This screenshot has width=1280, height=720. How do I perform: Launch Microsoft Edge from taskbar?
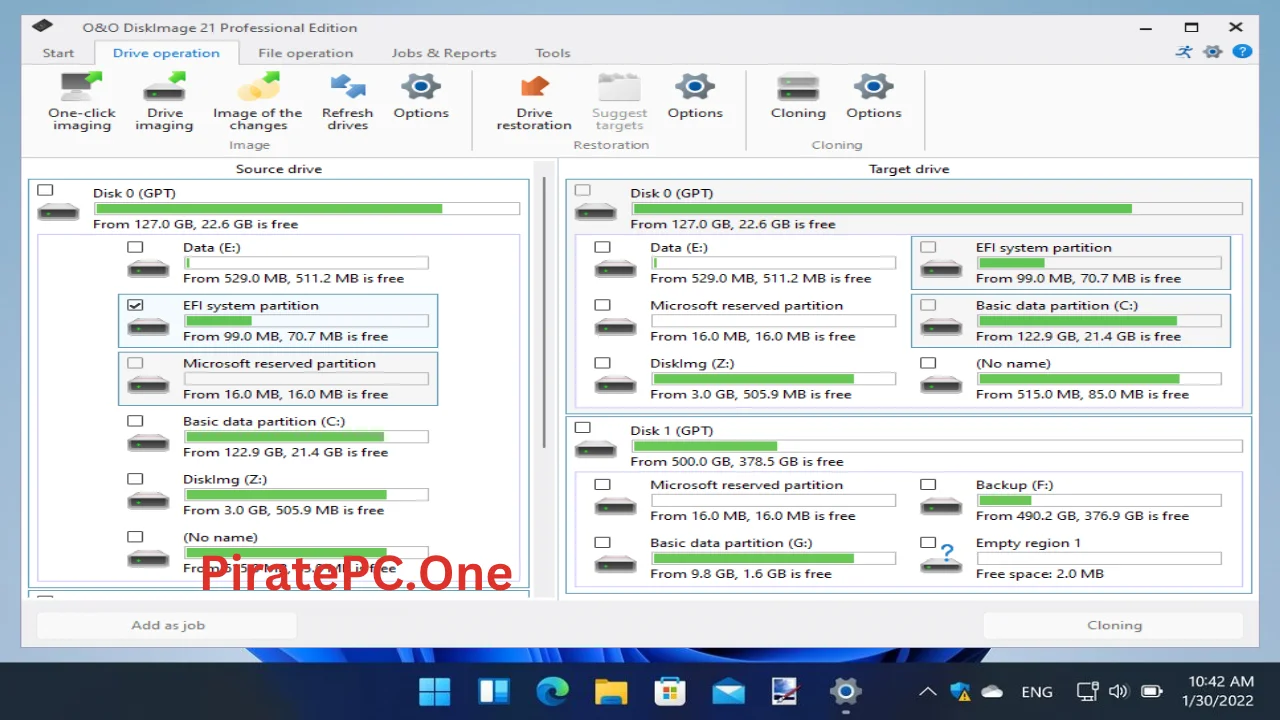[x=552, y=691]
